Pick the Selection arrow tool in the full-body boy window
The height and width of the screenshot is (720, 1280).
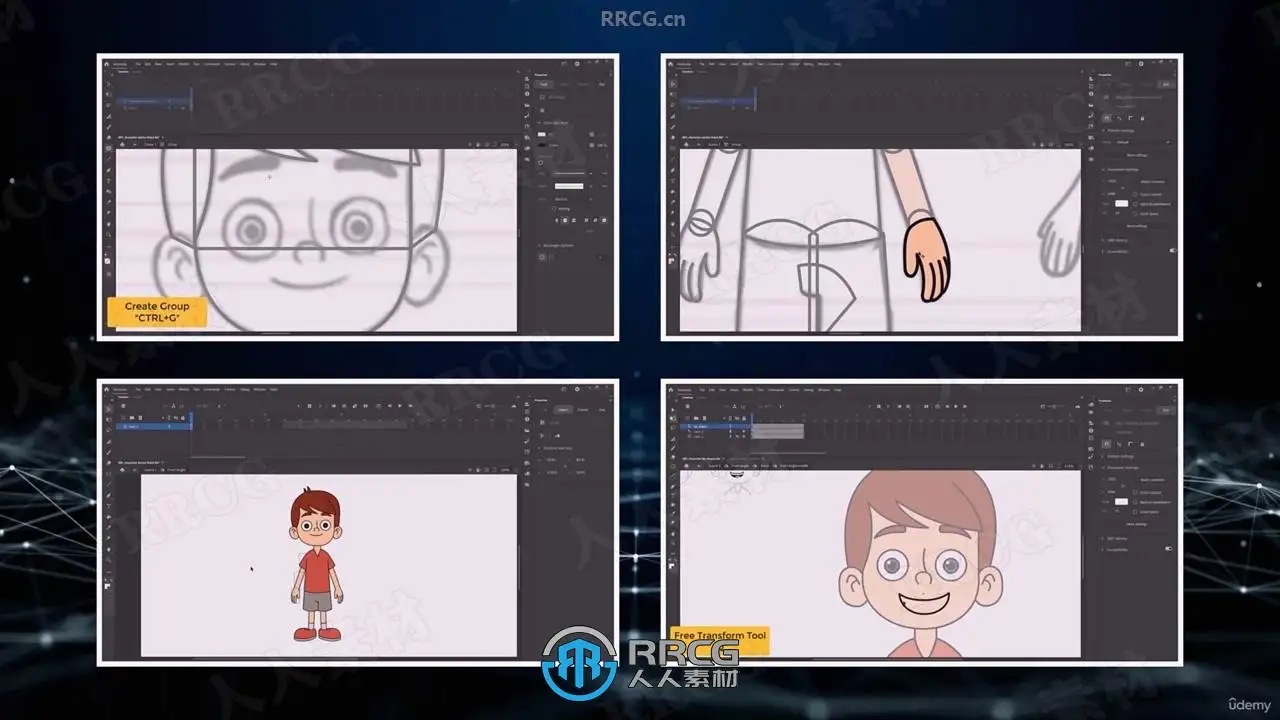107,409
